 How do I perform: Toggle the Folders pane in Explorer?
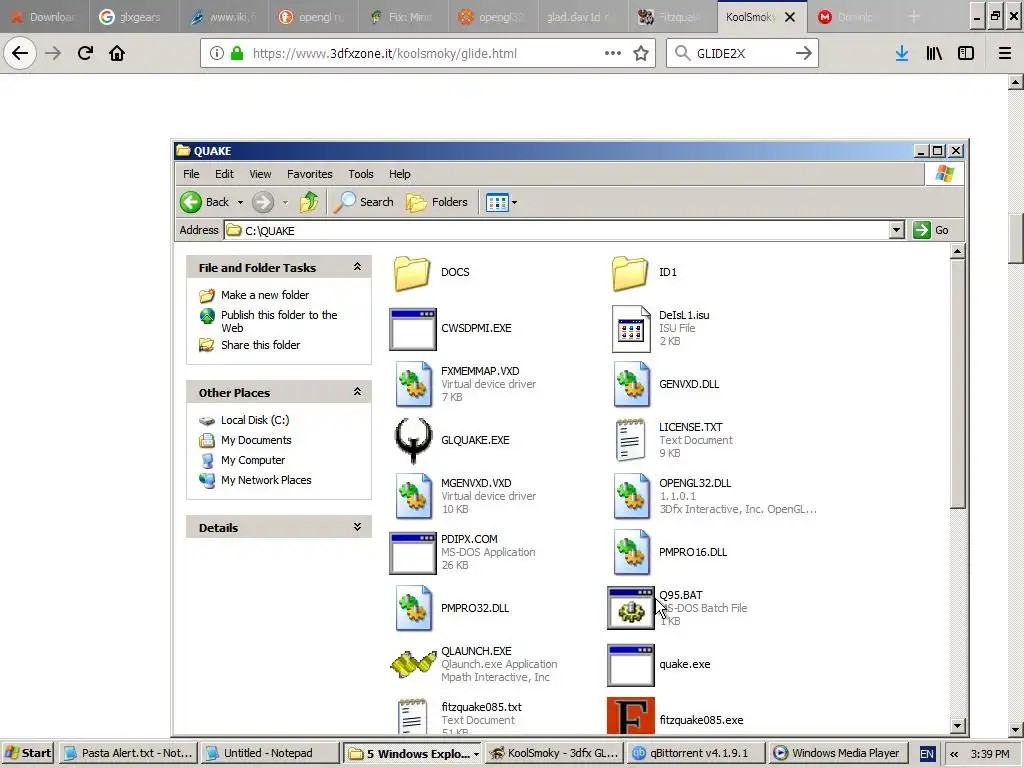pyautogui.click(x=437, y=202)
